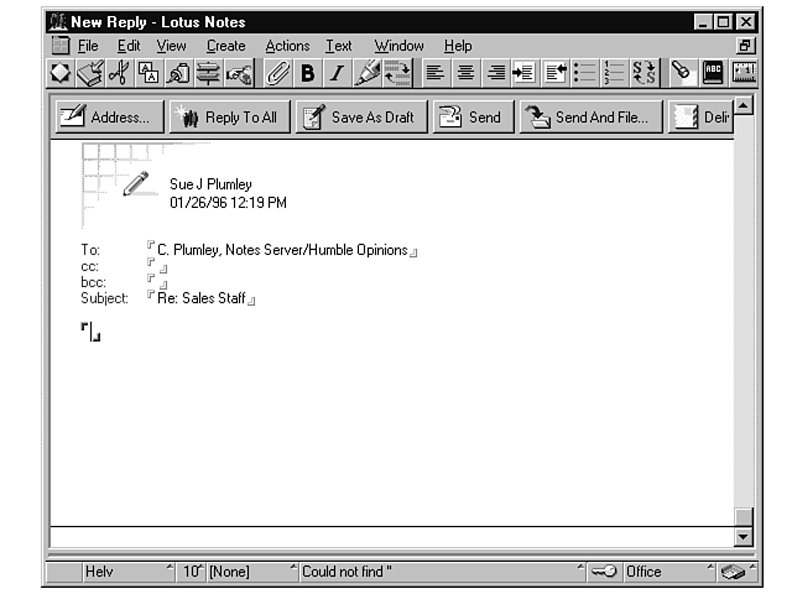The height and width of the screenshot is (594, 792).
Task: Click the Save As Draft button
Action: pos(362,117)
